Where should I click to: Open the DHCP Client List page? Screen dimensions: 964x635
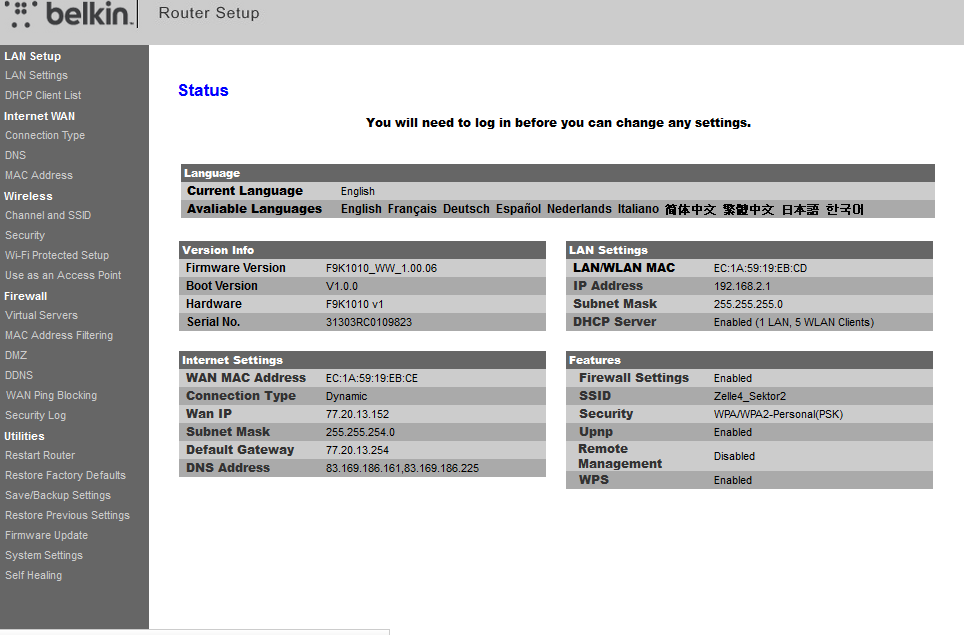(x=43, y=95)
